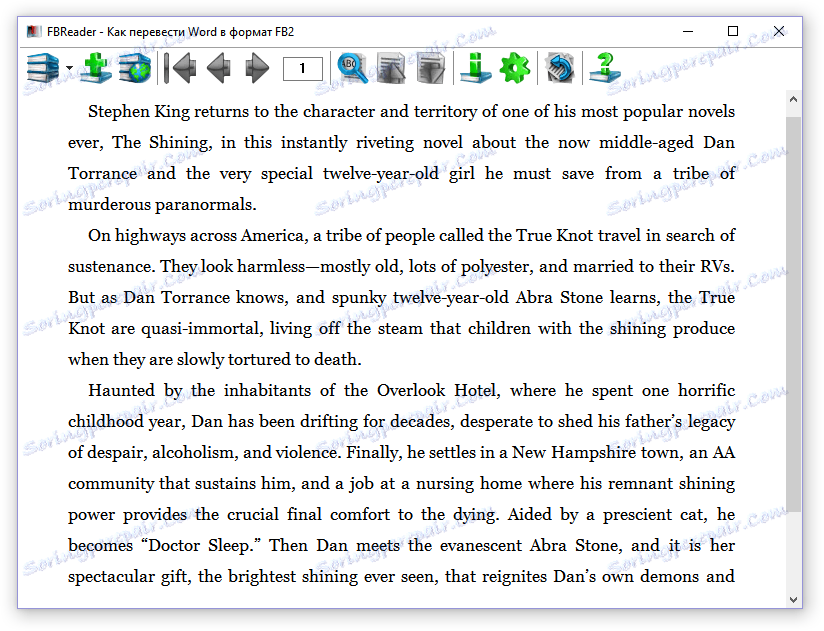Find next search result
This screenshot has height=631, width=824.
[x=430, y=68]
